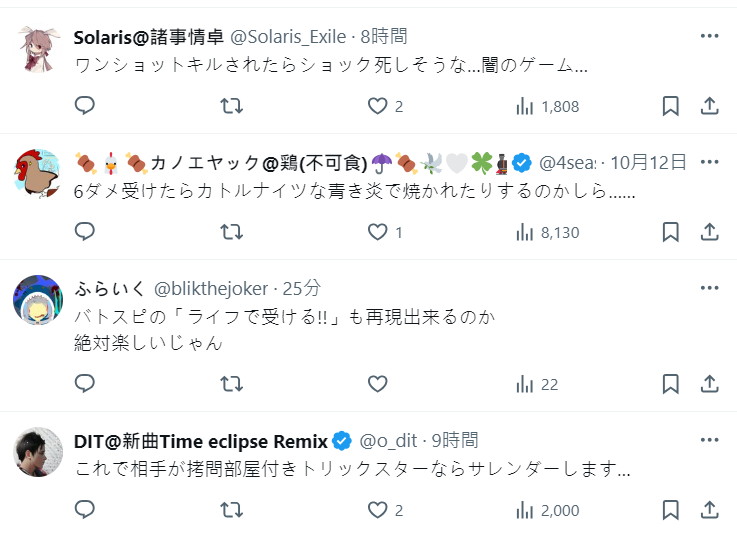
Task: Open the DIT@新曲Time eclipse Remix profile name
Action: [x=201, y=440]
